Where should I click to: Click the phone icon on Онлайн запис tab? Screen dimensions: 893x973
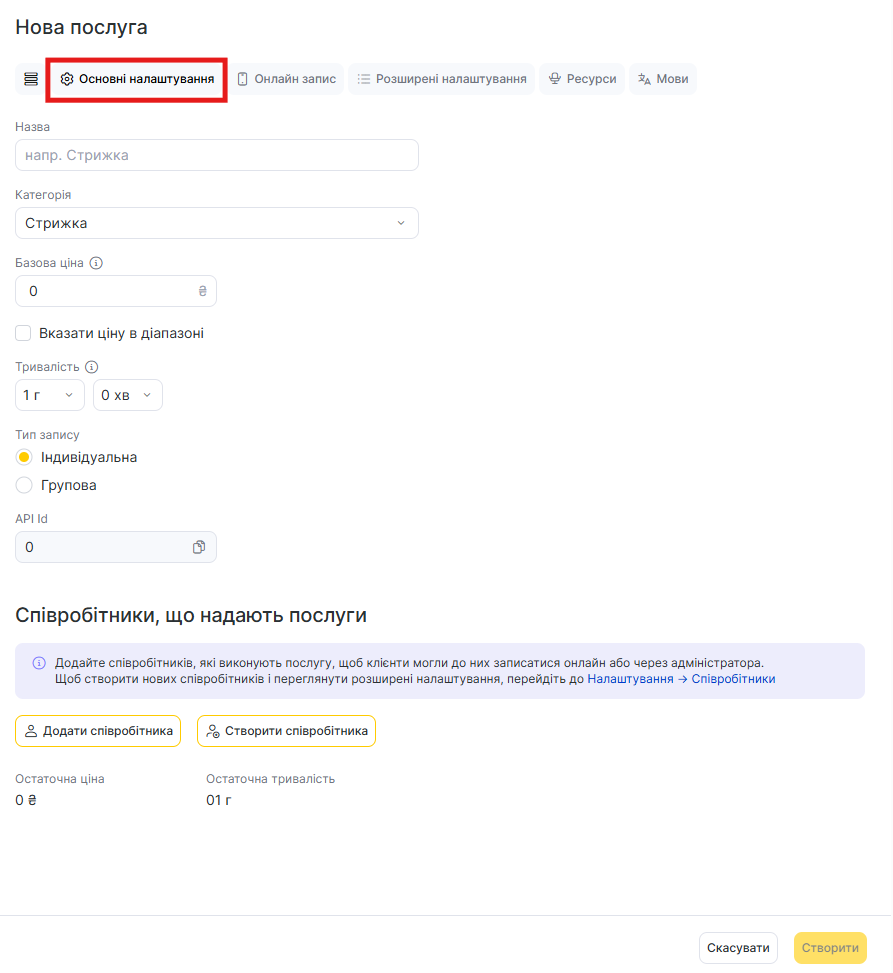point(242,79)
